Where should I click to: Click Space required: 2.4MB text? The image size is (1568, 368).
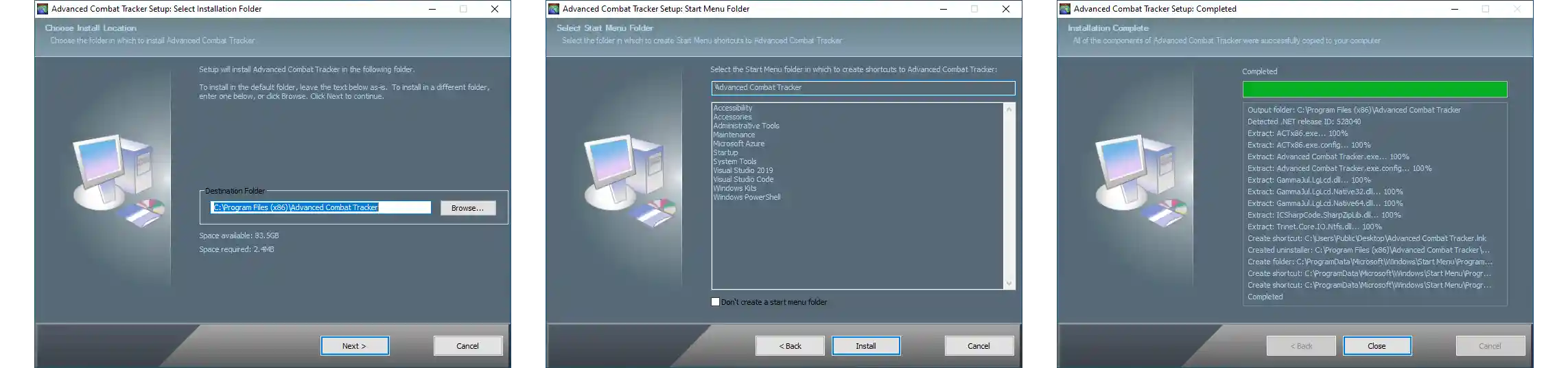pos(236,249)
